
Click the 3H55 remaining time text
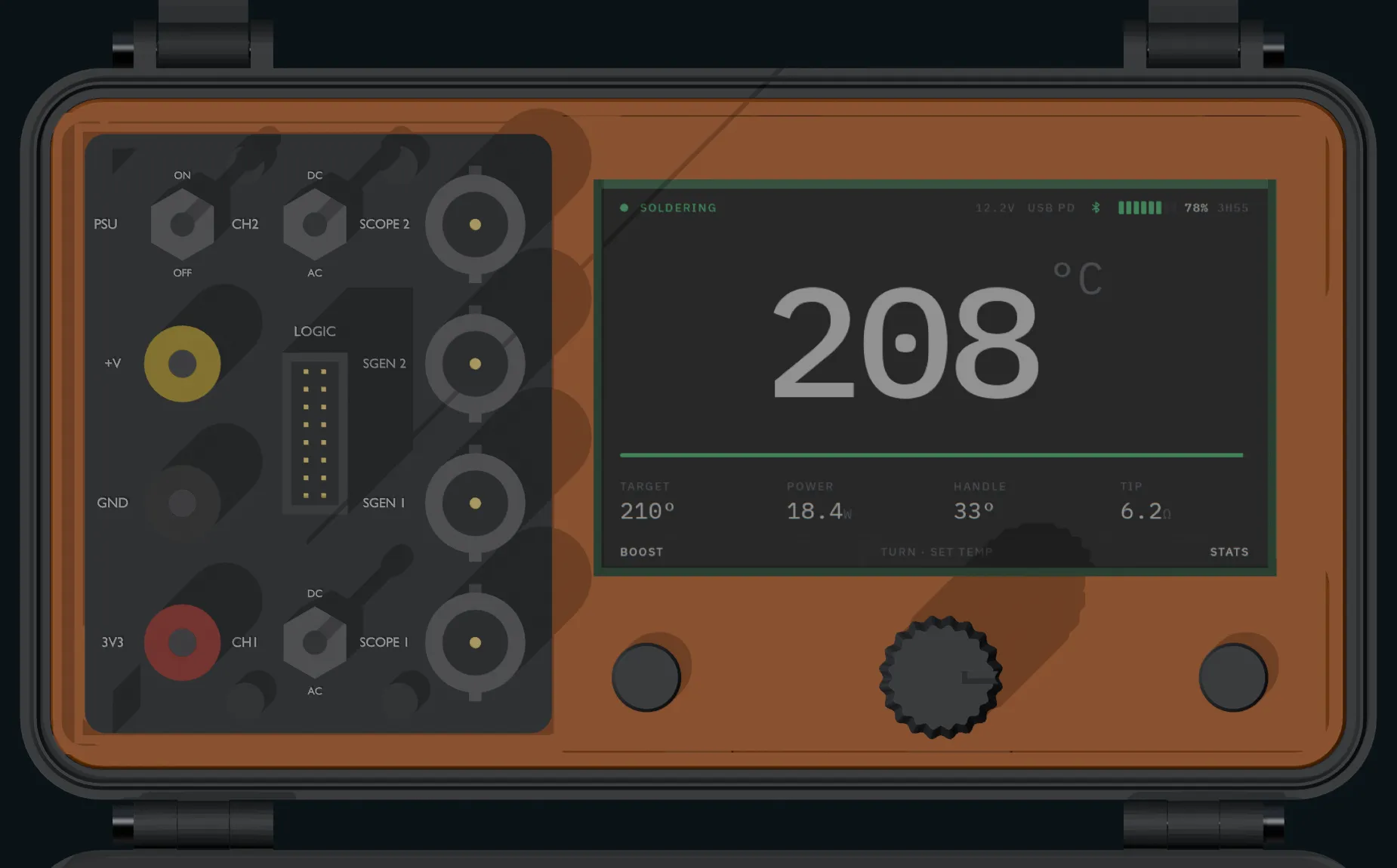1233,208
